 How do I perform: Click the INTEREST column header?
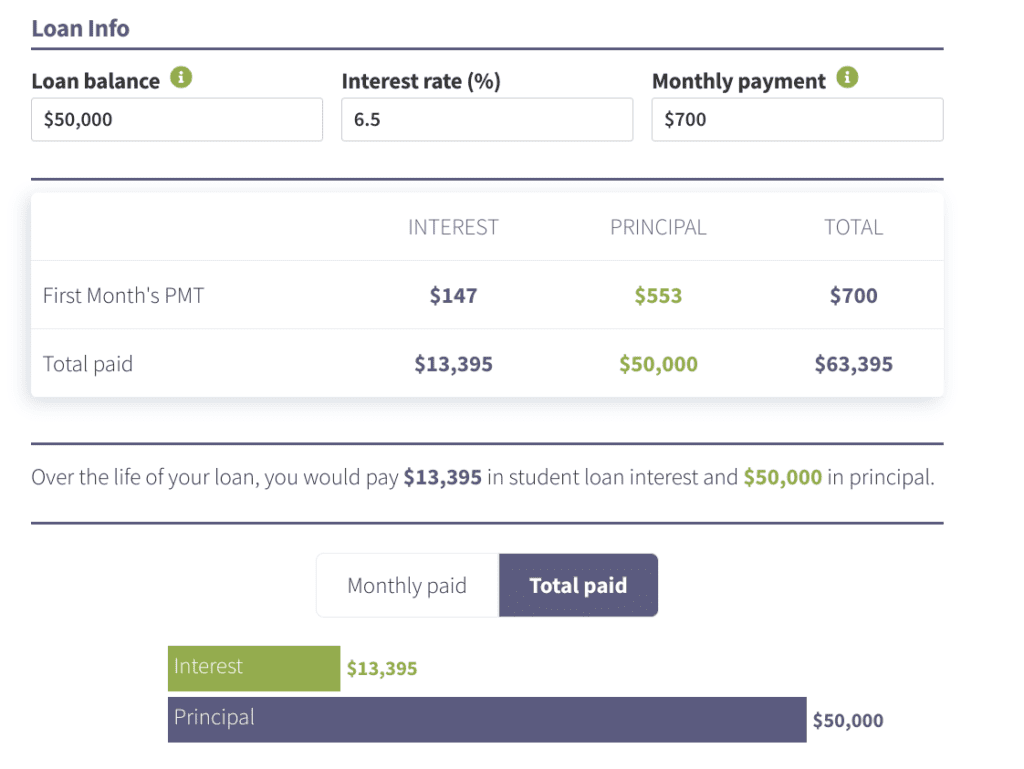[453, 227]
